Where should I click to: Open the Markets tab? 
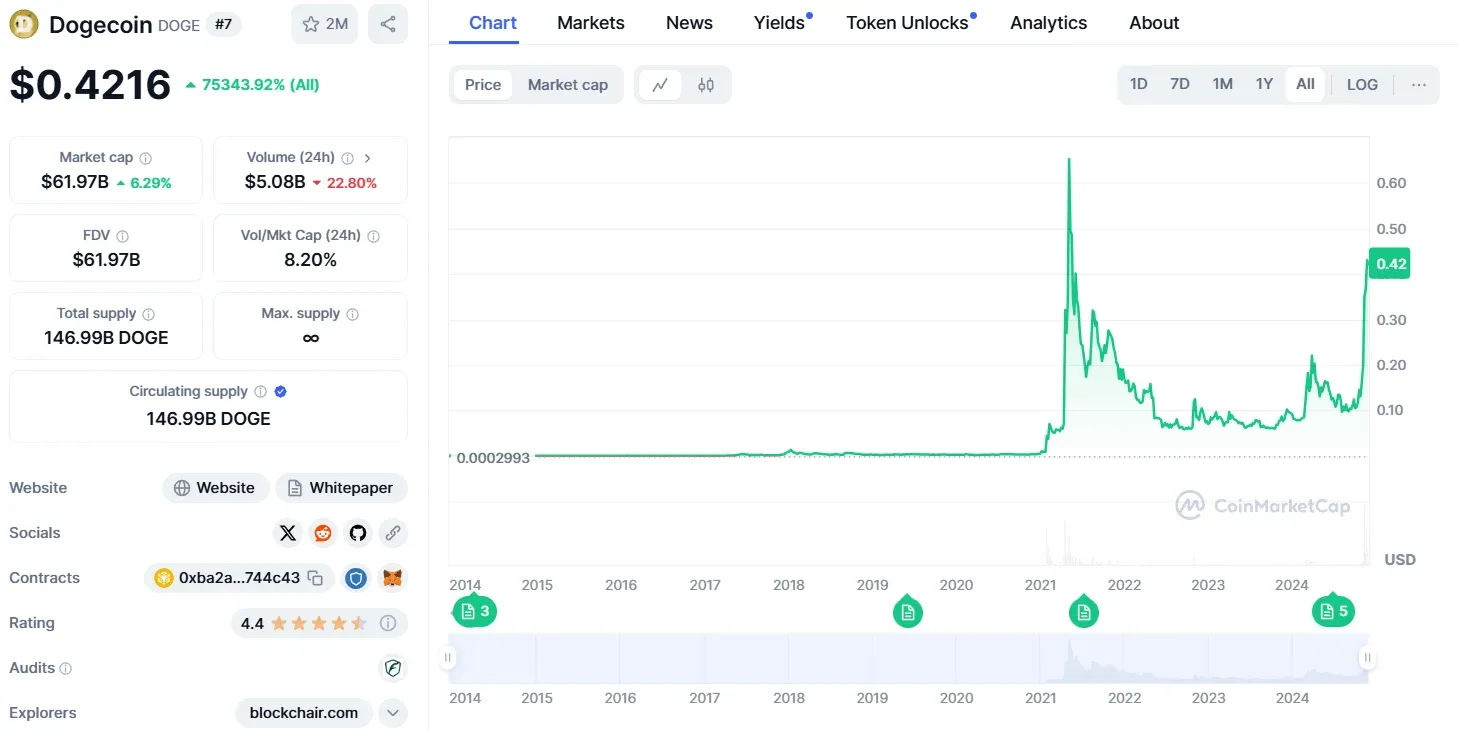point(591,22)
